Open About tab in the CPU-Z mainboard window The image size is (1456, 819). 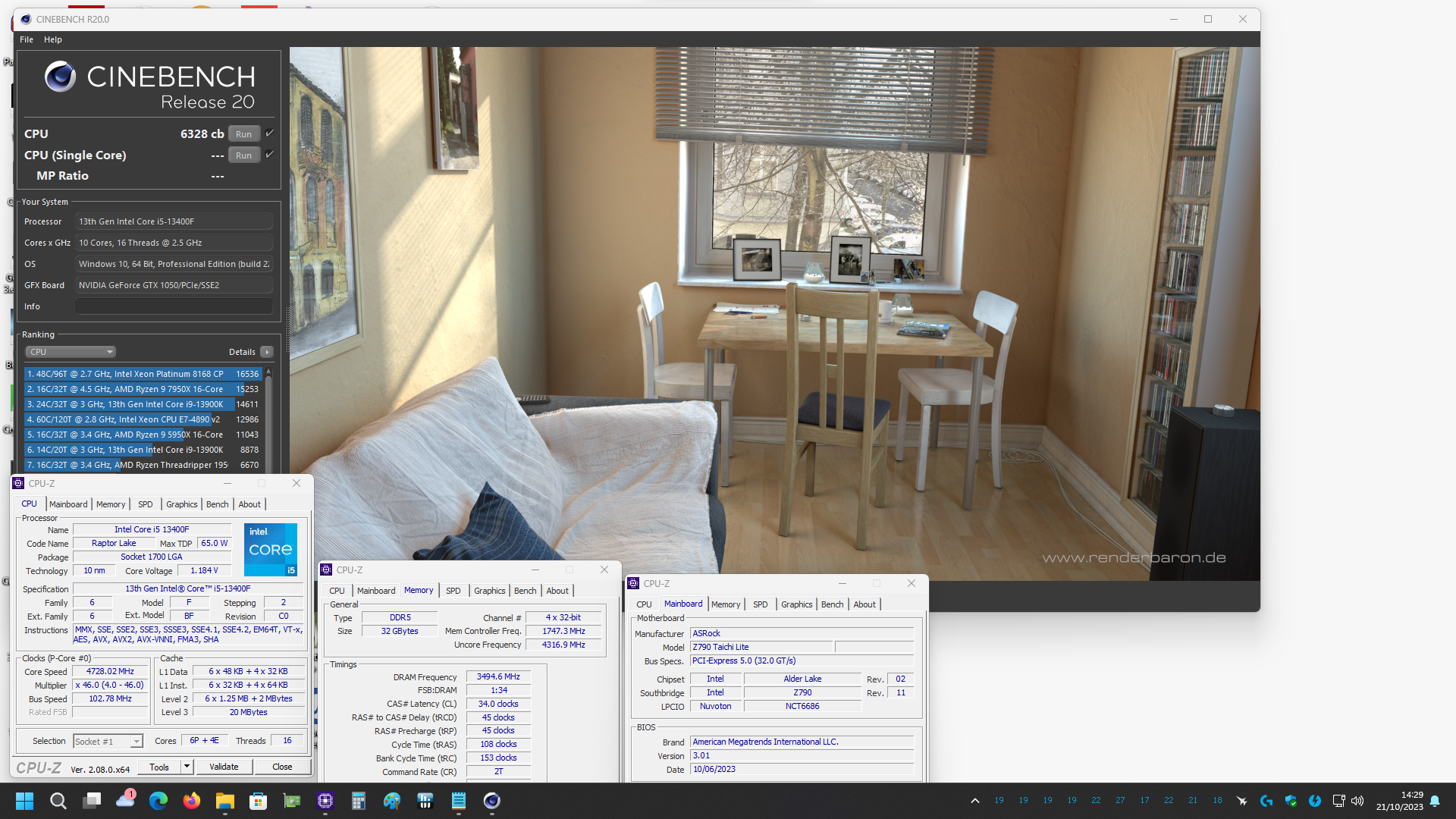pyautogui.click(x=864, y=604)
